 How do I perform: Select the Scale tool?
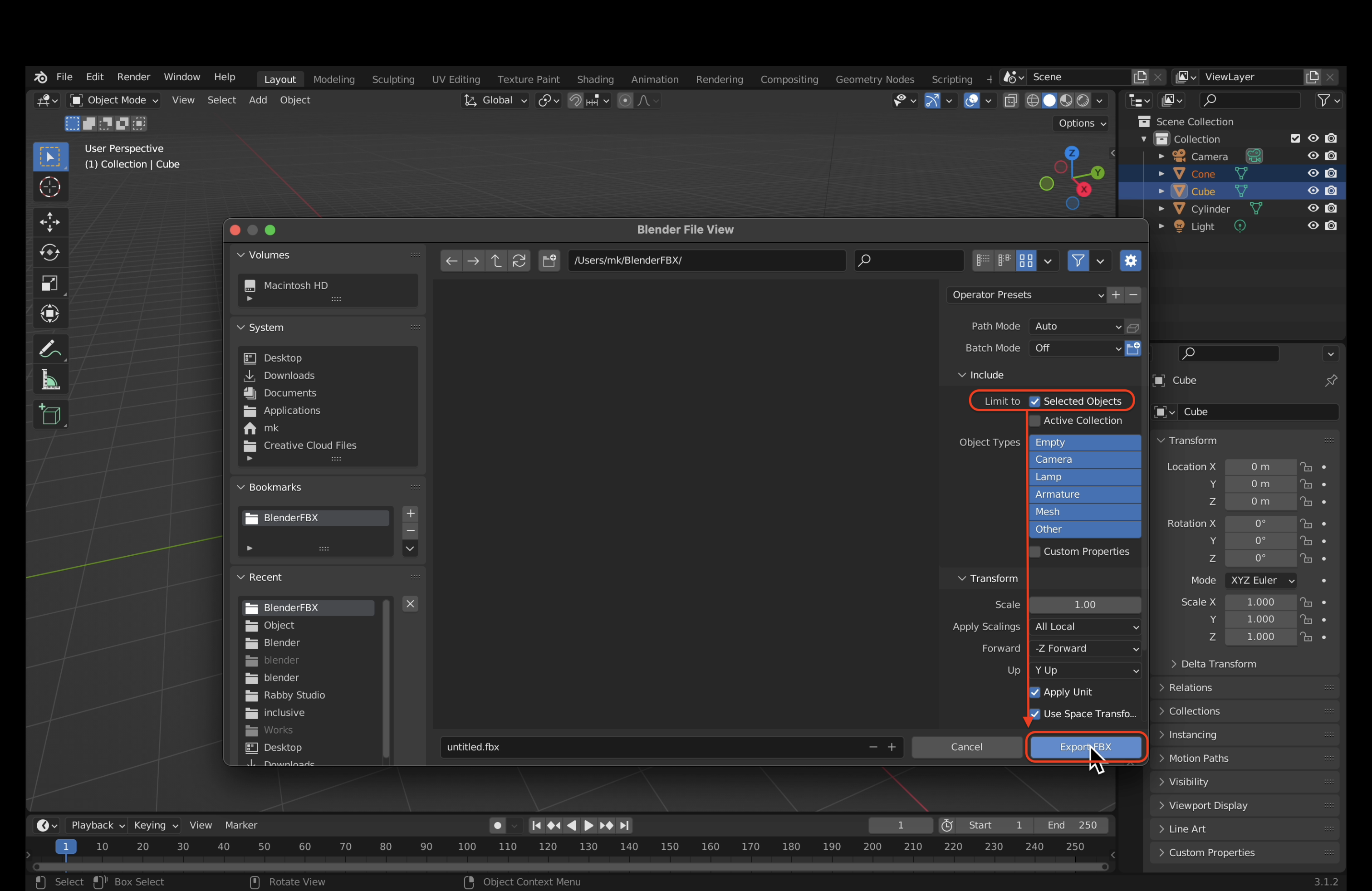coord(49,283)
